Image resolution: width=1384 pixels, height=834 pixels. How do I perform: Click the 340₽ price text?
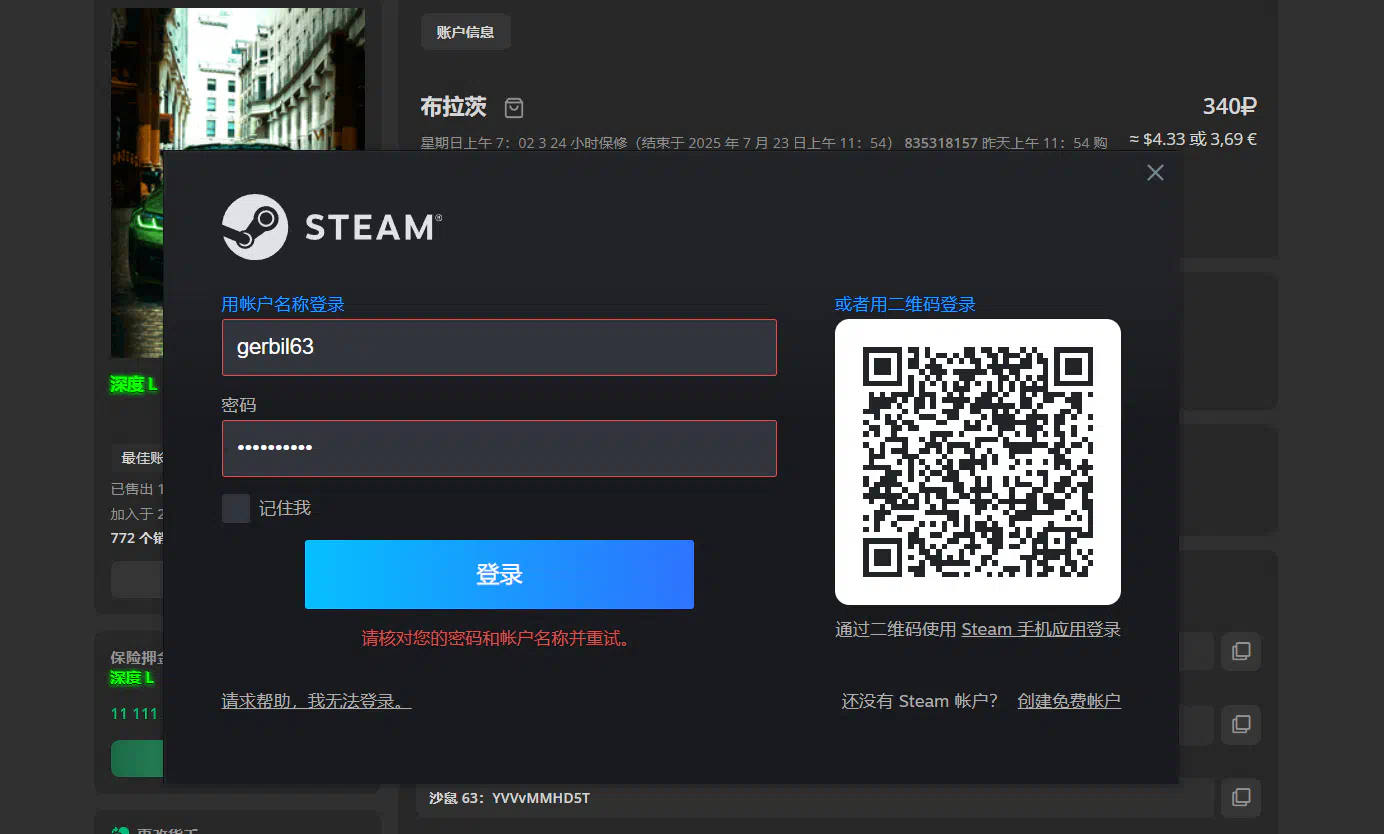click(x=1229, y=106)
